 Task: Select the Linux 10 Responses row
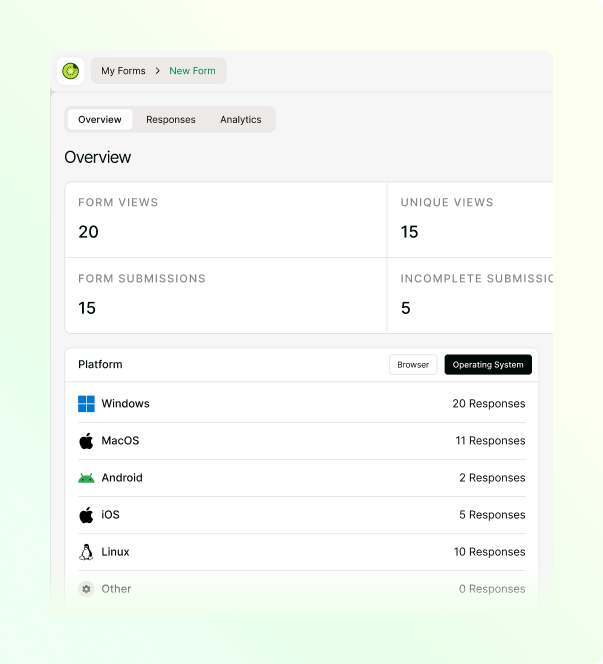tap(302, 552)
